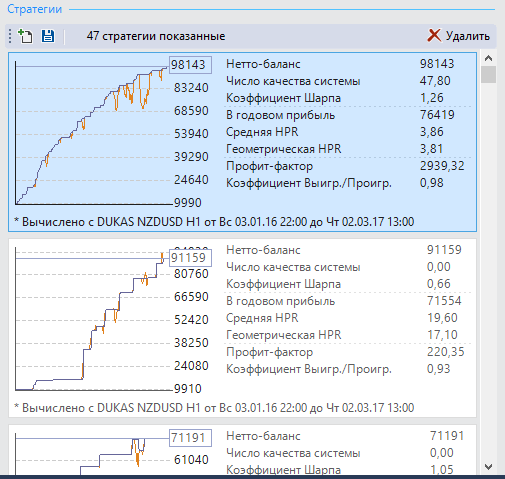Click the Удалить delete button
This screenshot has height=479, width=505.
[459, 36]
